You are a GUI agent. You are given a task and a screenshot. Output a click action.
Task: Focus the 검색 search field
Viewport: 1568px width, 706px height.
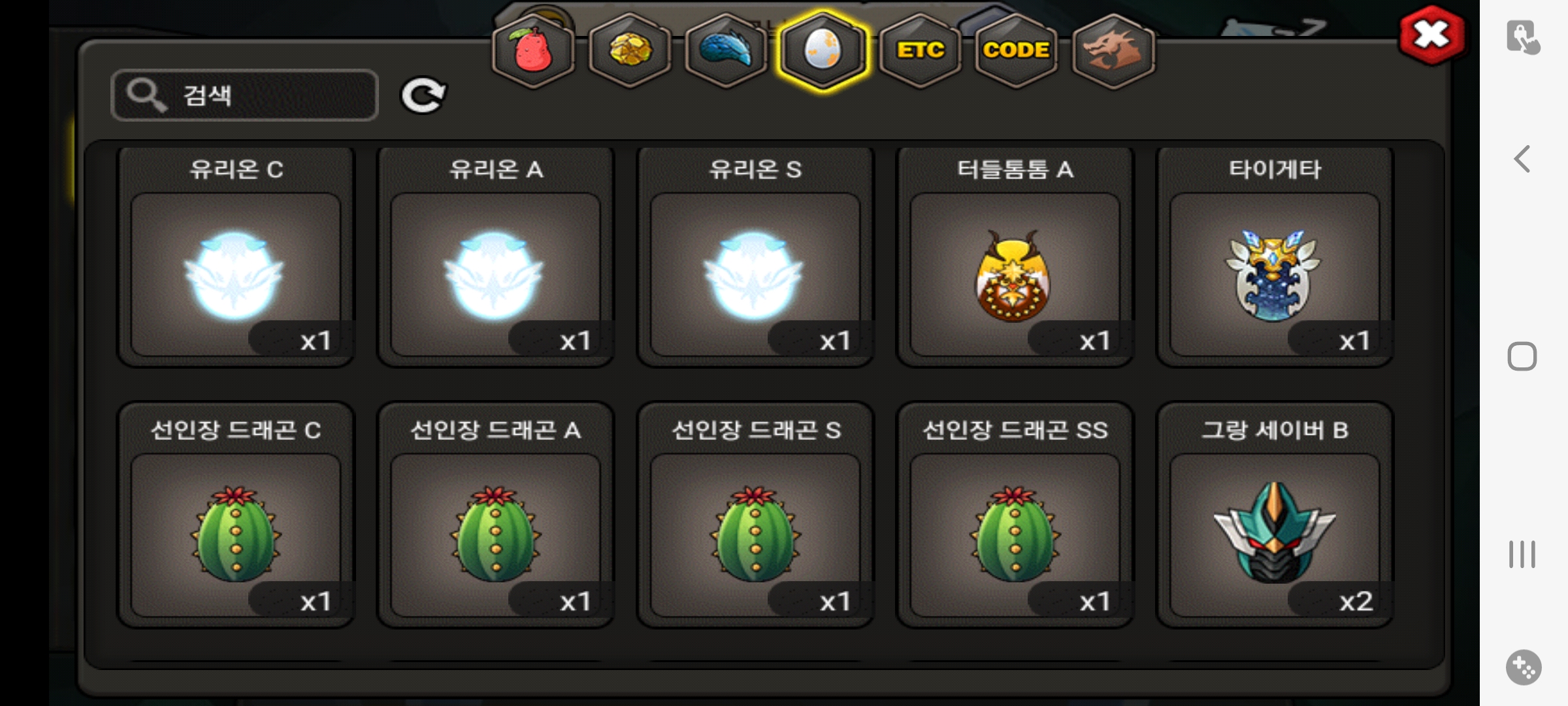pyautogui.click(x=245, y=95)
